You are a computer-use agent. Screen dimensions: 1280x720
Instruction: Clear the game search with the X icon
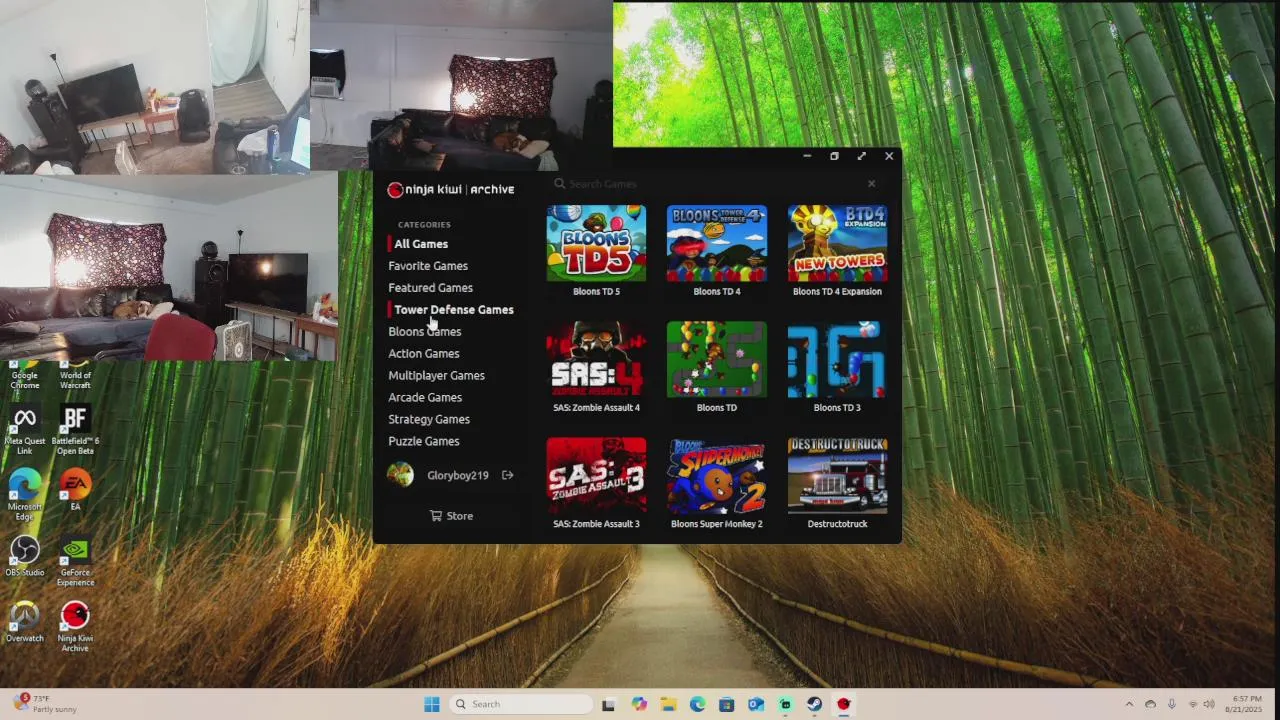point(871,184)
